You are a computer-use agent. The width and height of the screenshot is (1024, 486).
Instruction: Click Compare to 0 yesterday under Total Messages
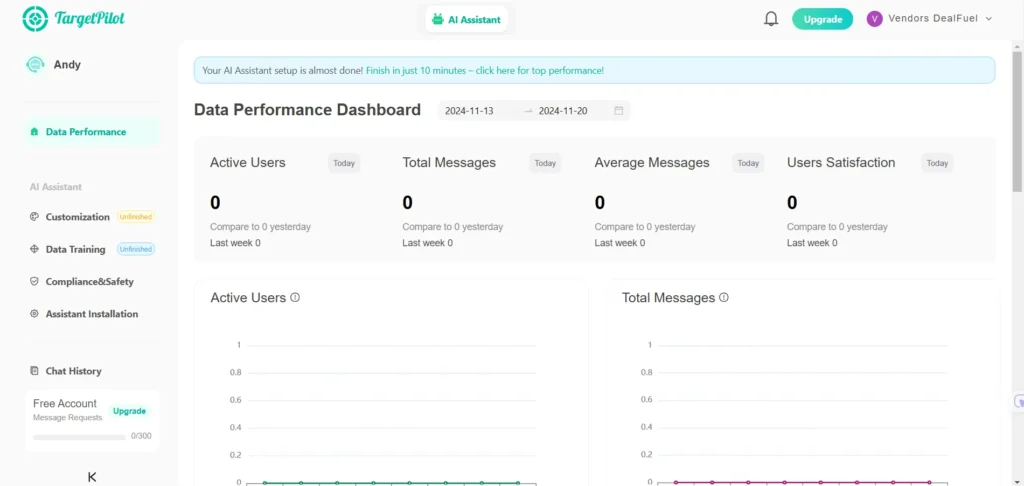(x=453, y=227)
